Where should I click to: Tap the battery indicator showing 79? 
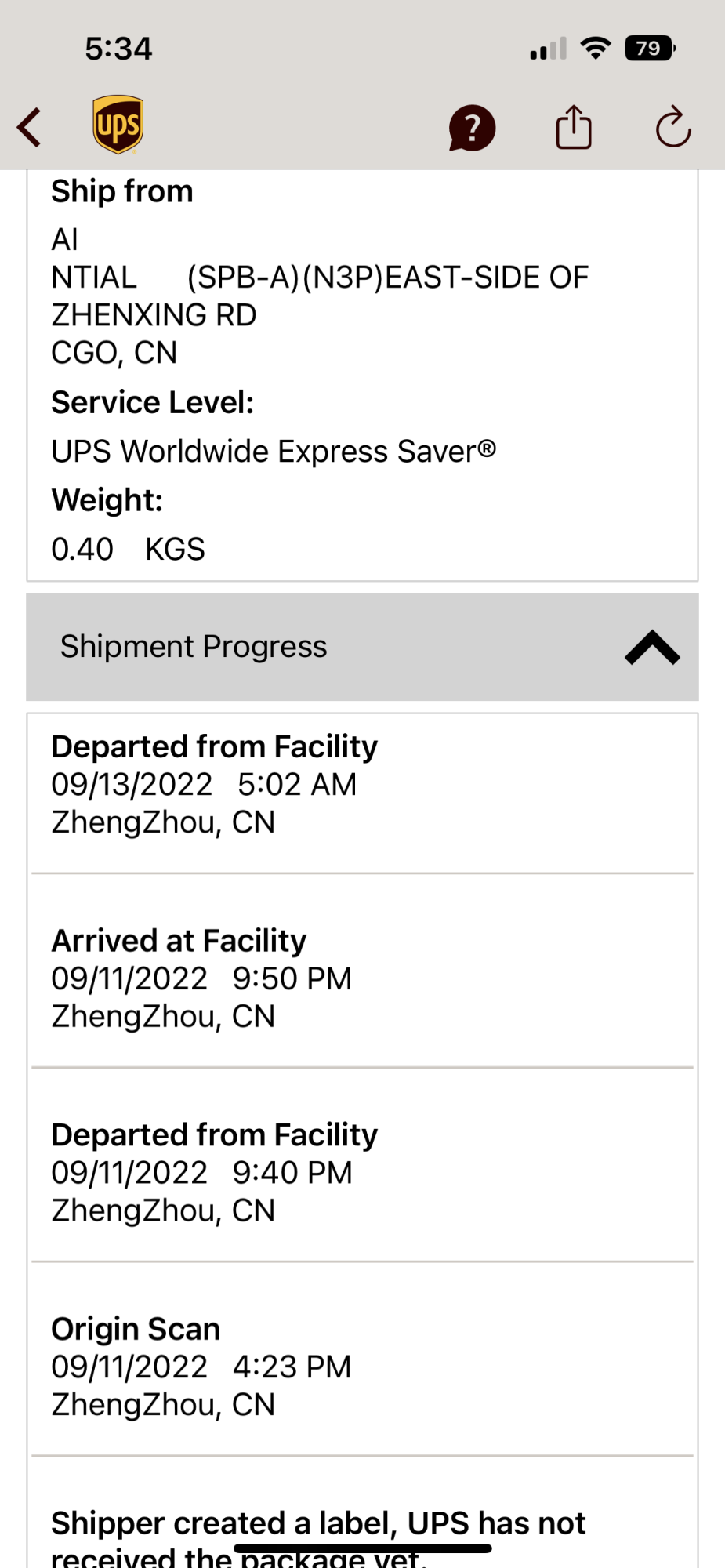click(x=650, y=49)
